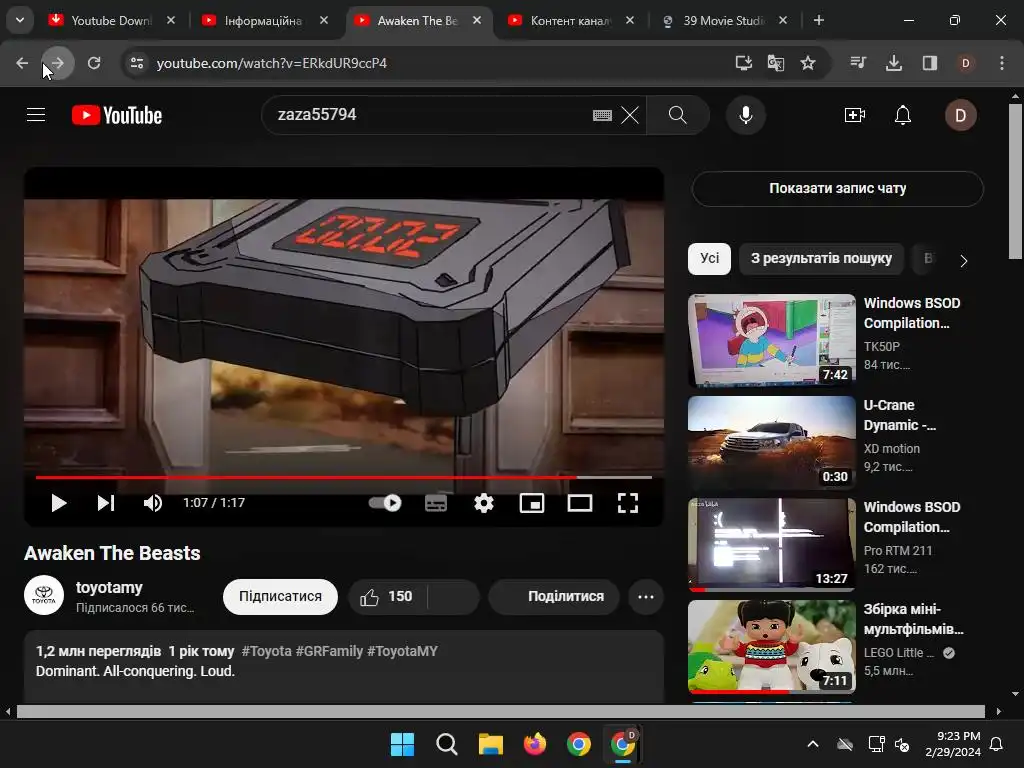Switch to 39 Movie Studi tab
Viewport: 1024px width, 768px height.
[722, 20]
